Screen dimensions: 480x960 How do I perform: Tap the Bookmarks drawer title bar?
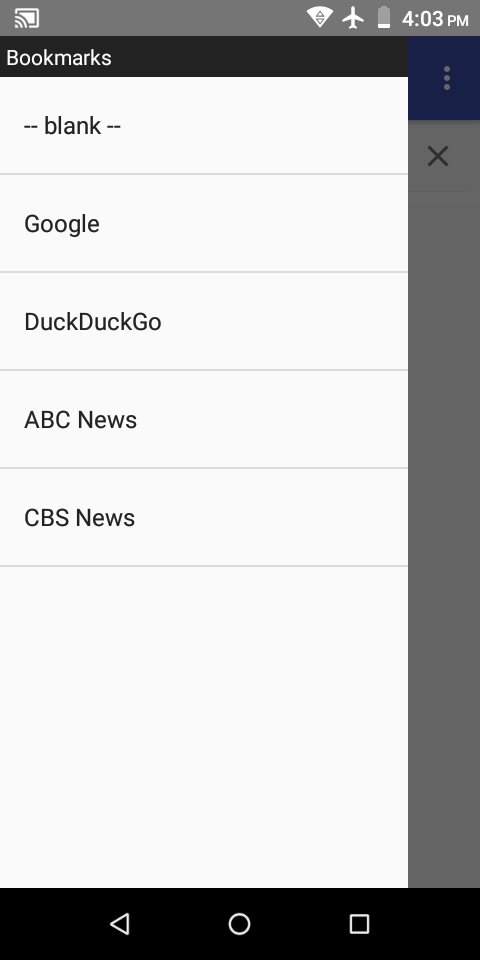click(x=204, y=56)
